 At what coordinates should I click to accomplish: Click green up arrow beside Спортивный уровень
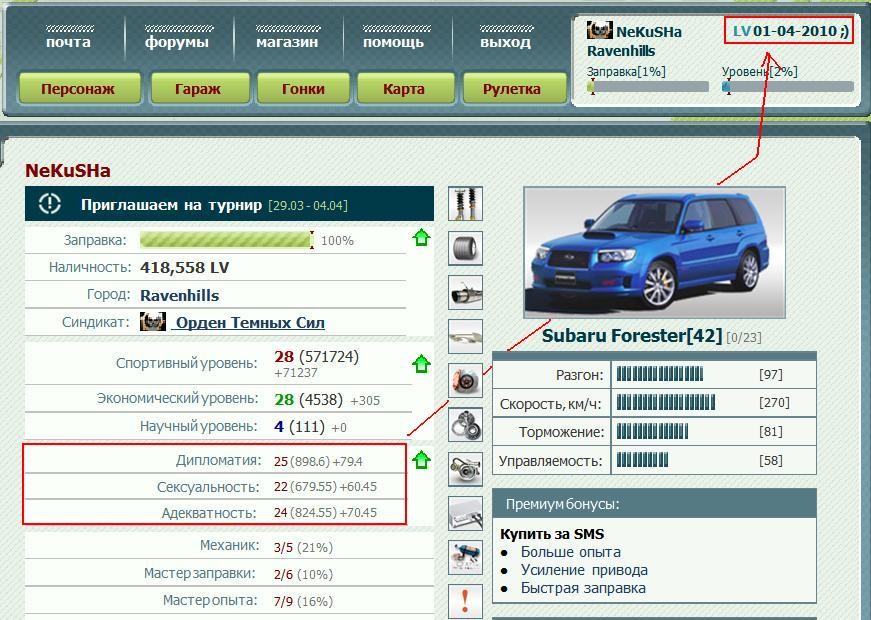pos(422,364)
